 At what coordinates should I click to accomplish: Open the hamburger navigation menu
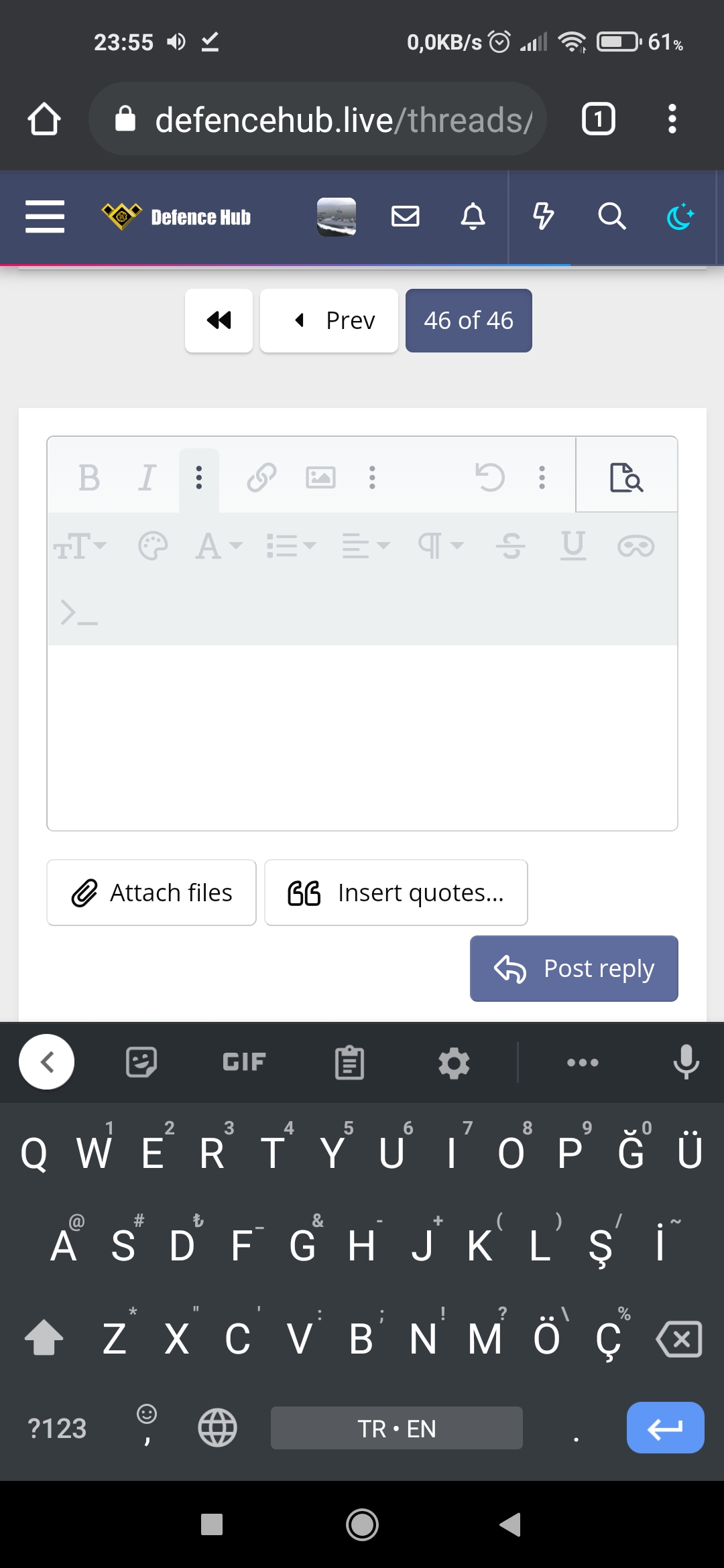pyautogui.click(x=45, y=216)
